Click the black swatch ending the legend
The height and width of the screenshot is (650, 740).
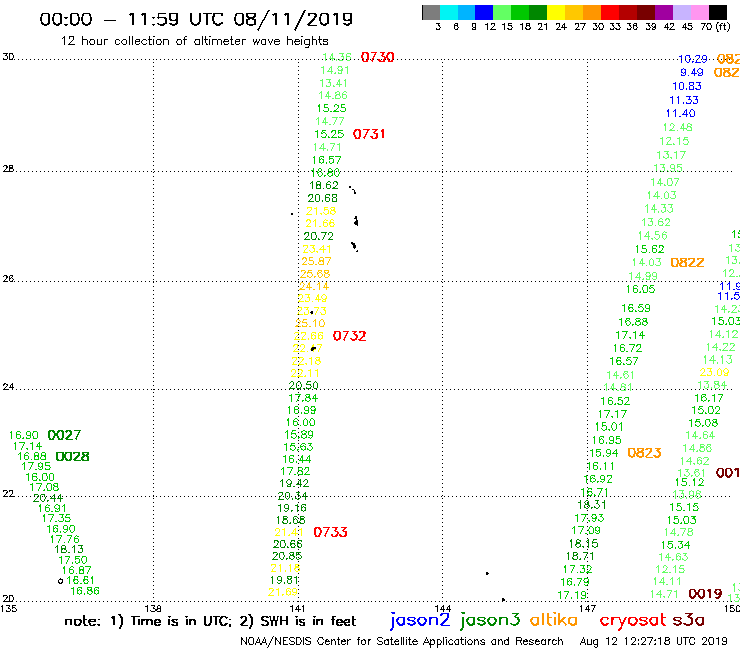click(718, 13)
